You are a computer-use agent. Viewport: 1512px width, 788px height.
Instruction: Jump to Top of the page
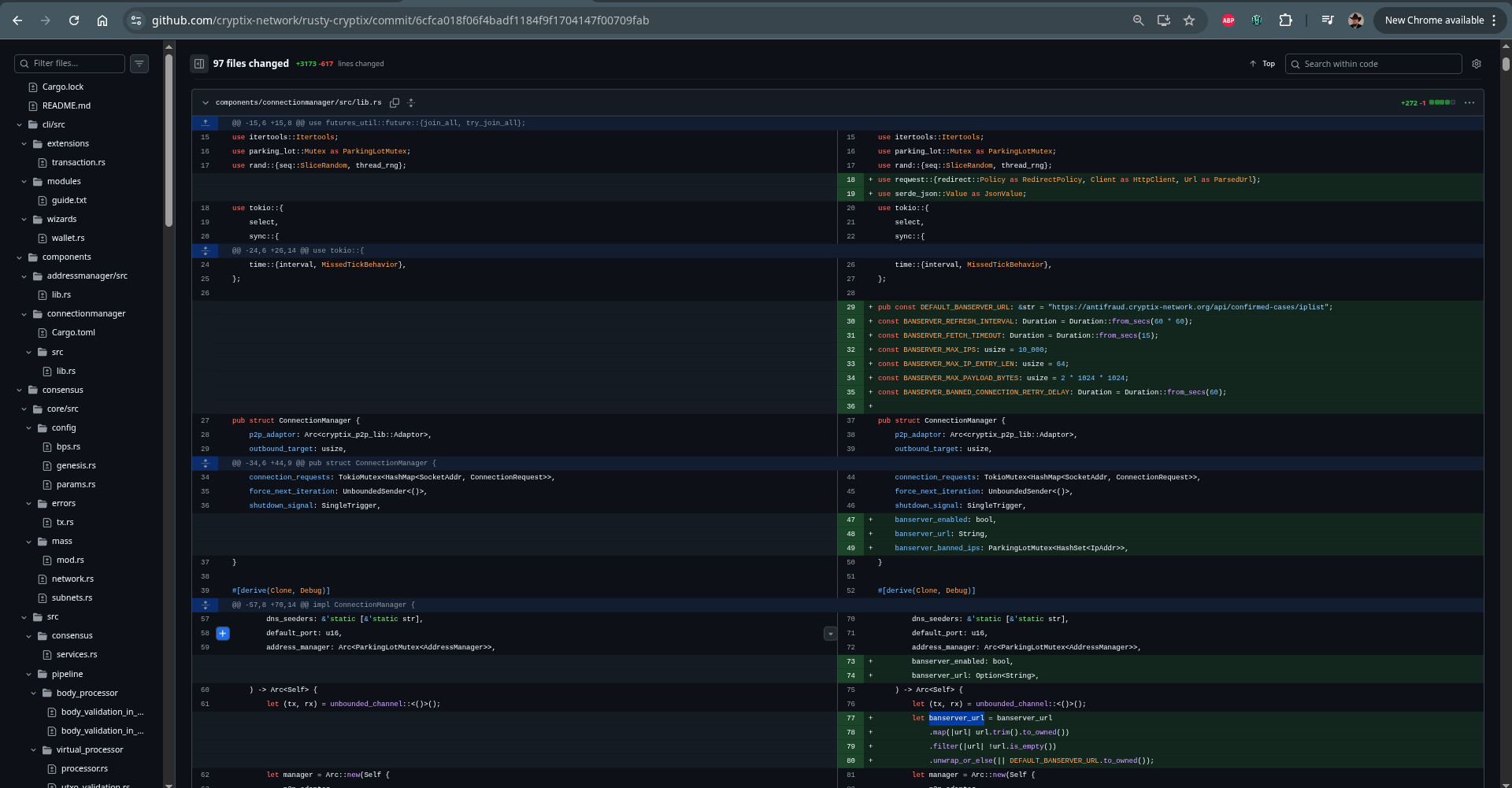pos(1262,64)
